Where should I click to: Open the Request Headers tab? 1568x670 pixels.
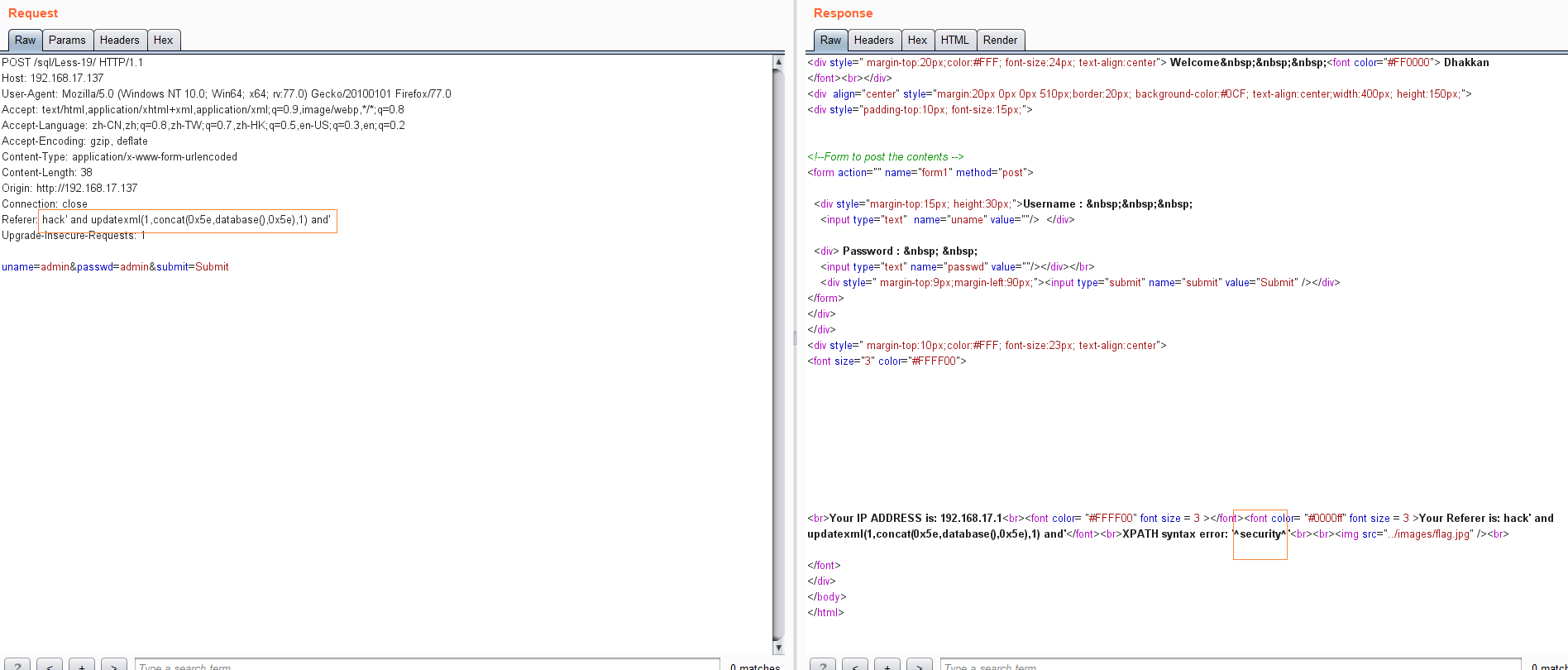click(x=120, y=40)
